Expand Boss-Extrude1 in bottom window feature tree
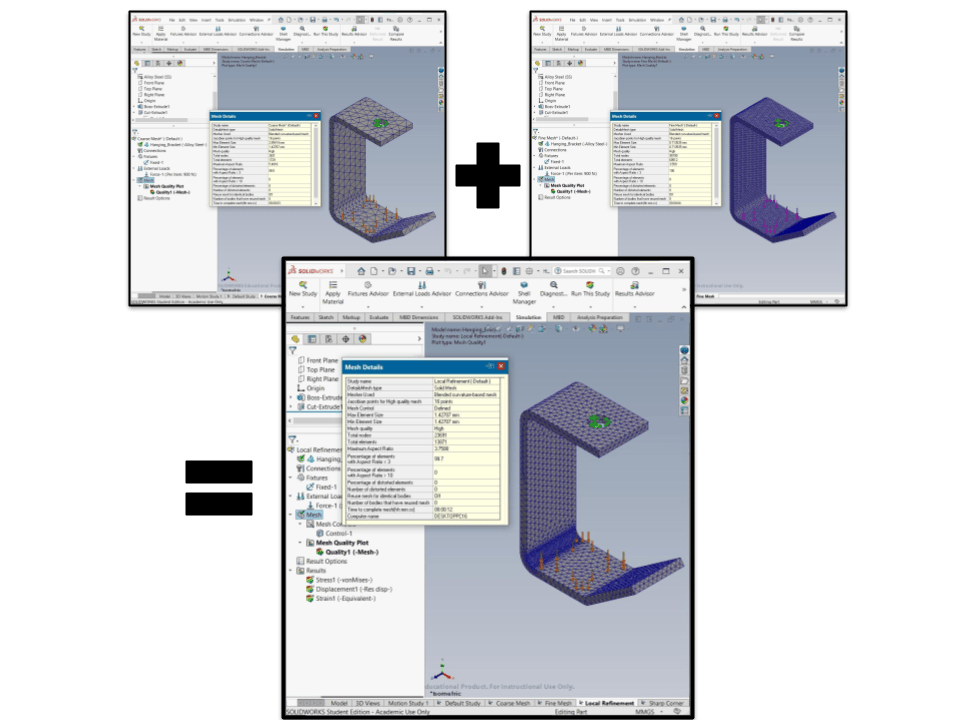 [291, 397]
